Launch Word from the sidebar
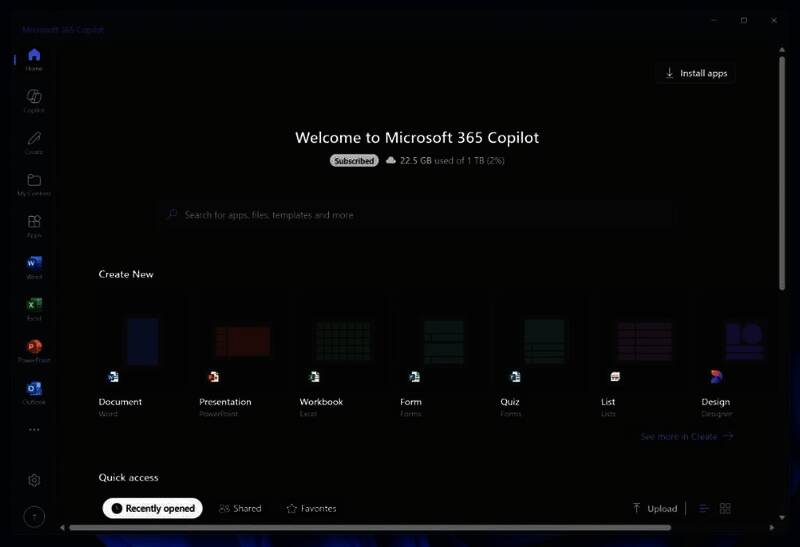This screenshot has width=800, height=547. coord(34,264)
